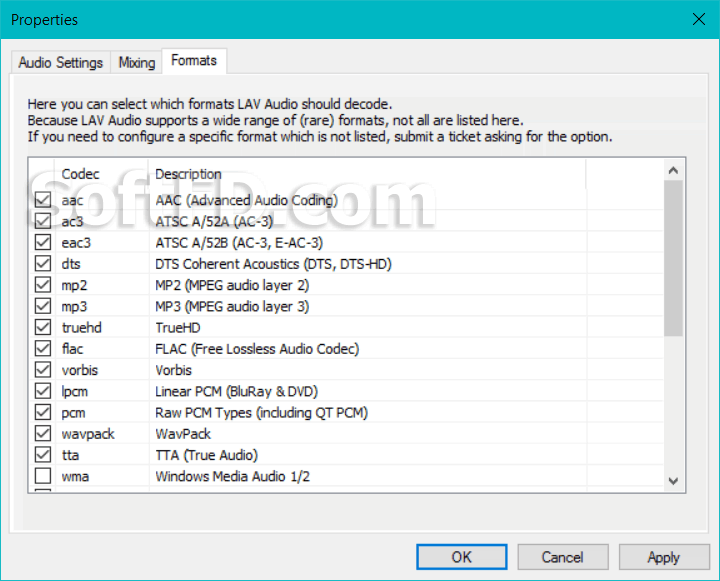Uncheck the mp3 format checkbox

point(43,306)
